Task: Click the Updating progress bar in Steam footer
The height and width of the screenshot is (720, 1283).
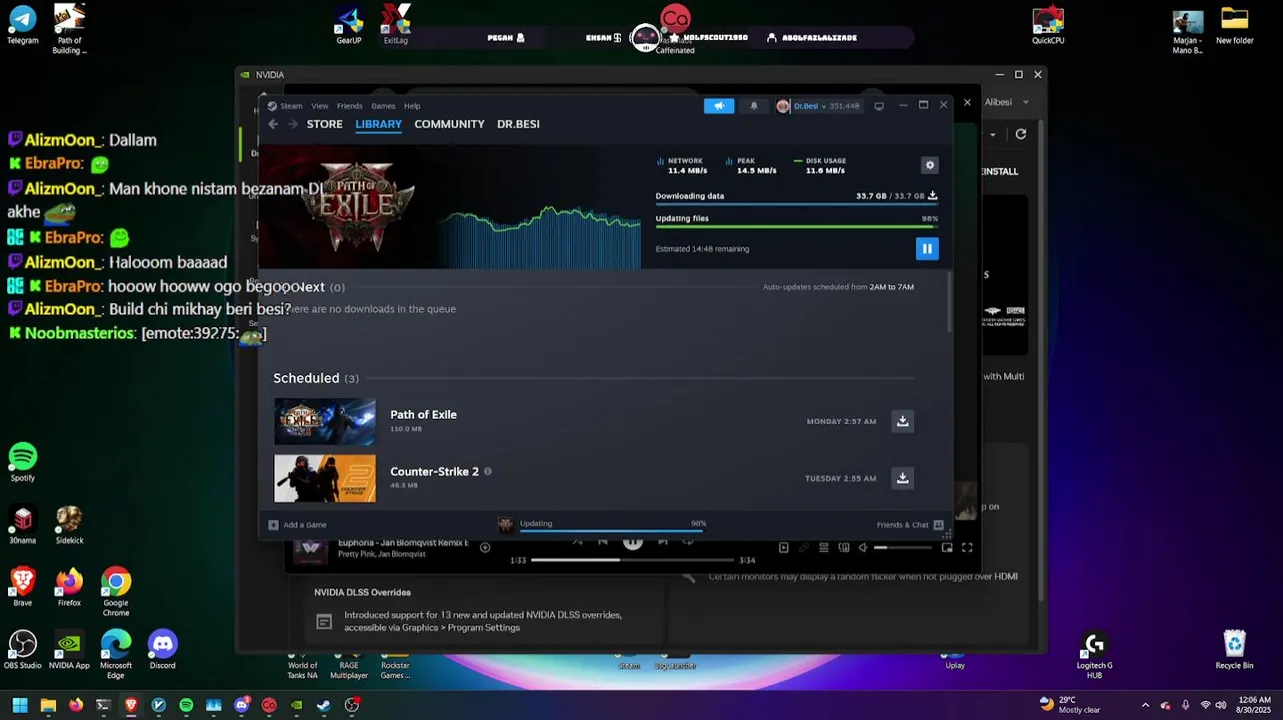Action: 613,530
